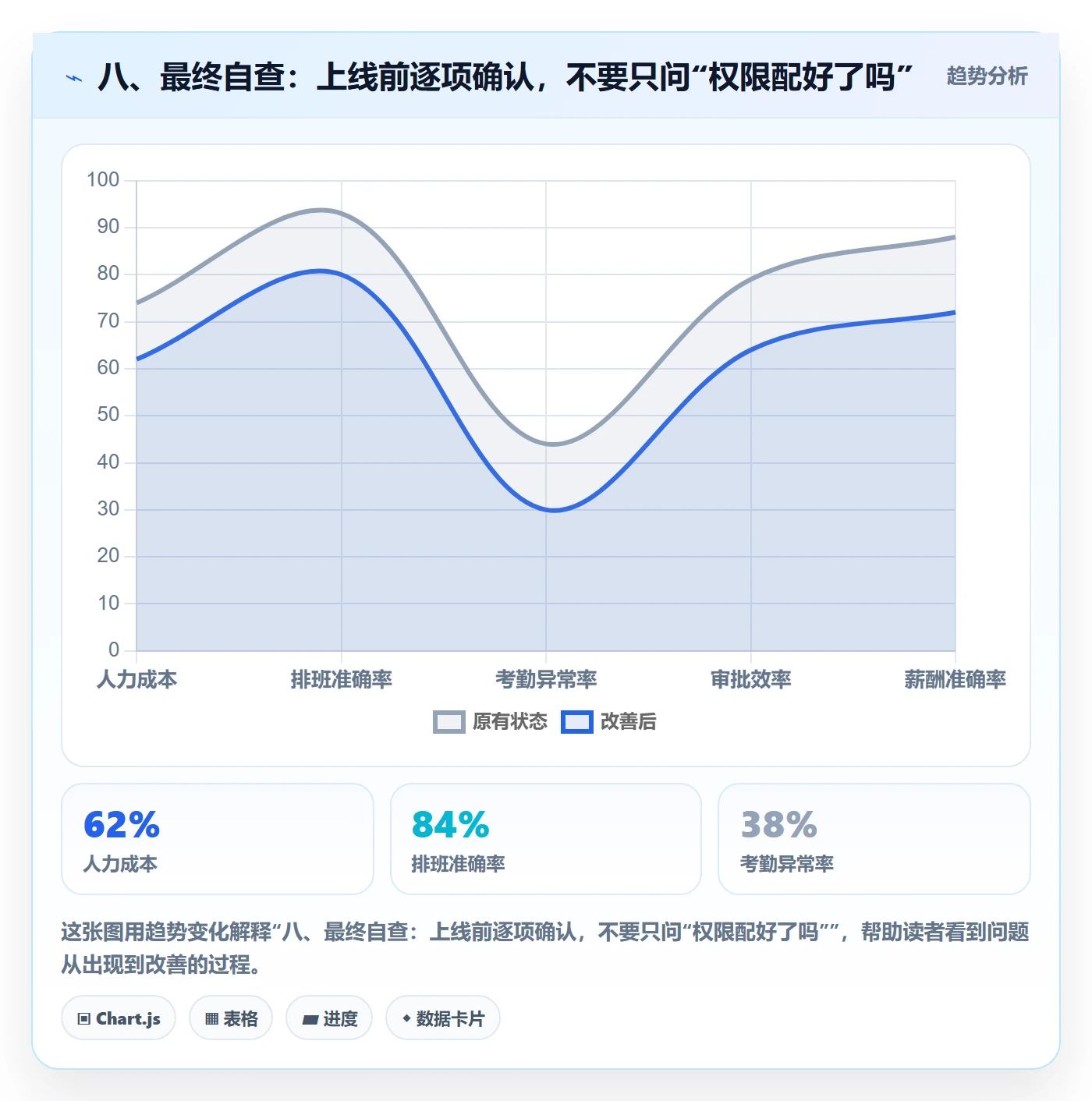Viewport: 1092px width, 1101px height.
Task: Click the 改善后 legend label
Action: [x=628, y=722]
